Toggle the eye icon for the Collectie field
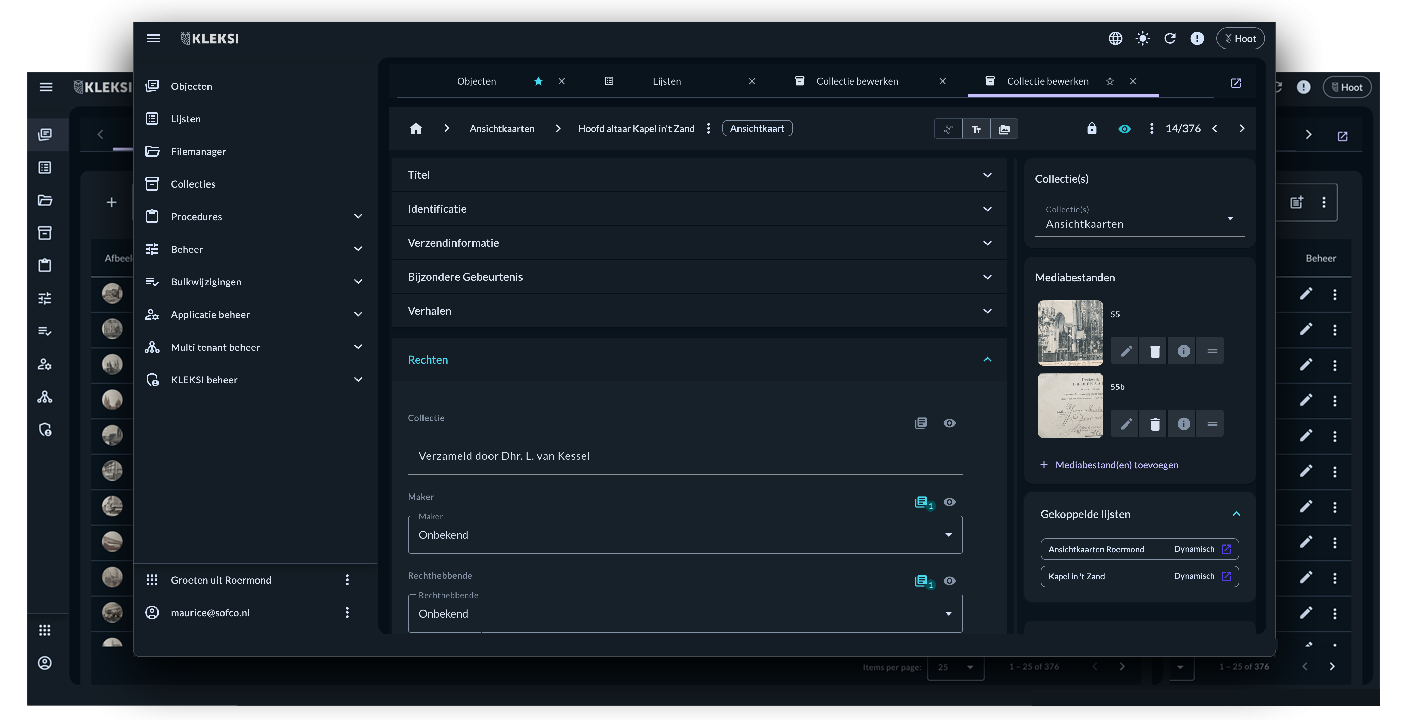This screenshot has width=1411, height=720. point(949,423)
